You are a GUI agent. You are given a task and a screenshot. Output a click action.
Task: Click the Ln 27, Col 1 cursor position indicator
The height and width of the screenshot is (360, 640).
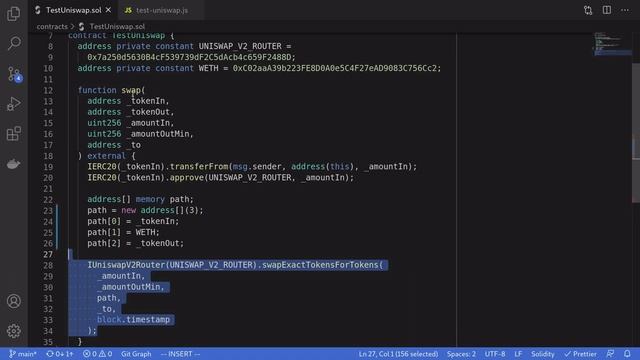tap(398, 354)
